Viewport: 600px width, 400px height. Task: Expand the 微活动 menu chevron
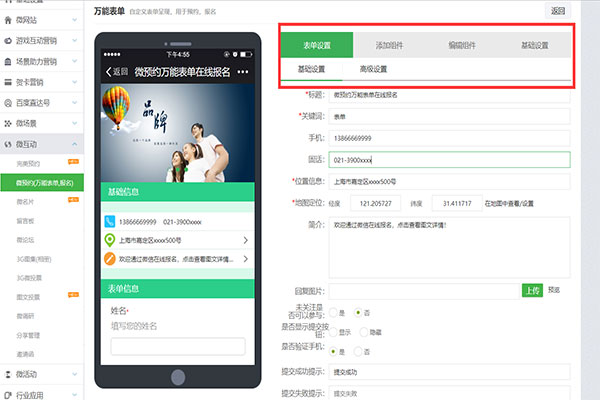click(x=75, y=374)
